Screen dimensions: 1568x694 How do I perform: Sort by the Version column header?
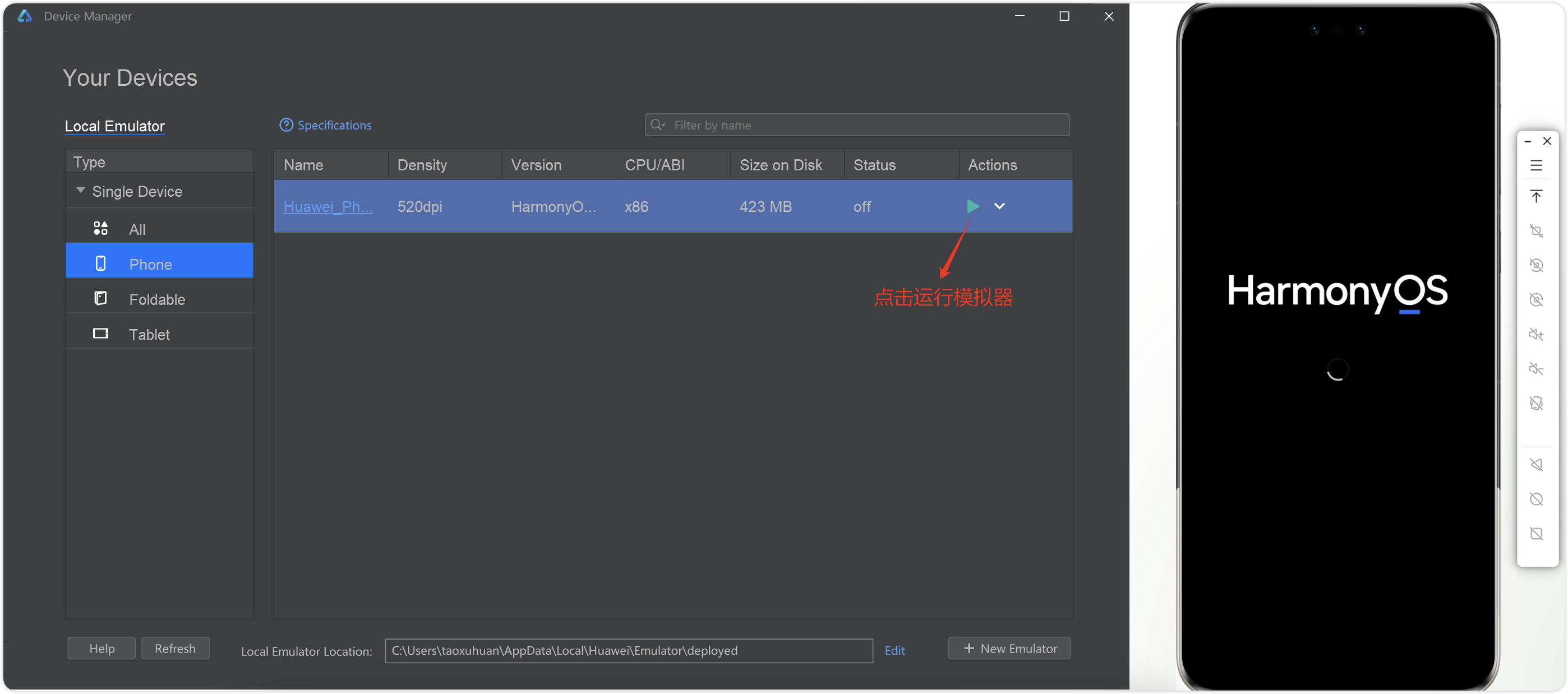[558, 164]
